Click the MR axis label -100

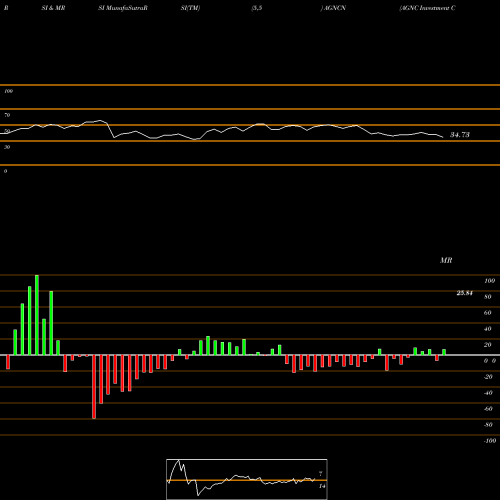click(x=490, y=441)
